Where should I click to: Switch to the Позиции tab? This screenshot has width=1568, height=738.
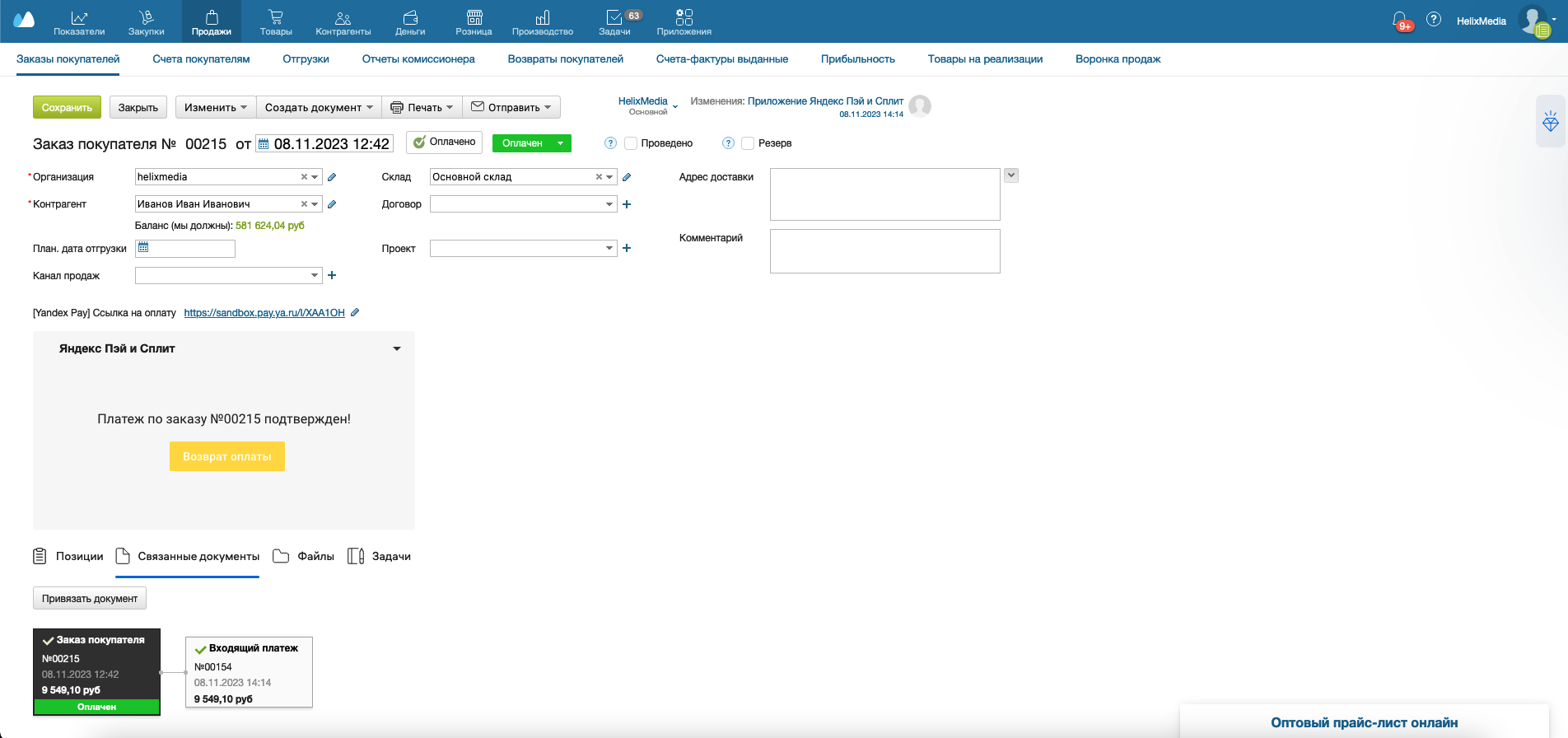[68, 557]
